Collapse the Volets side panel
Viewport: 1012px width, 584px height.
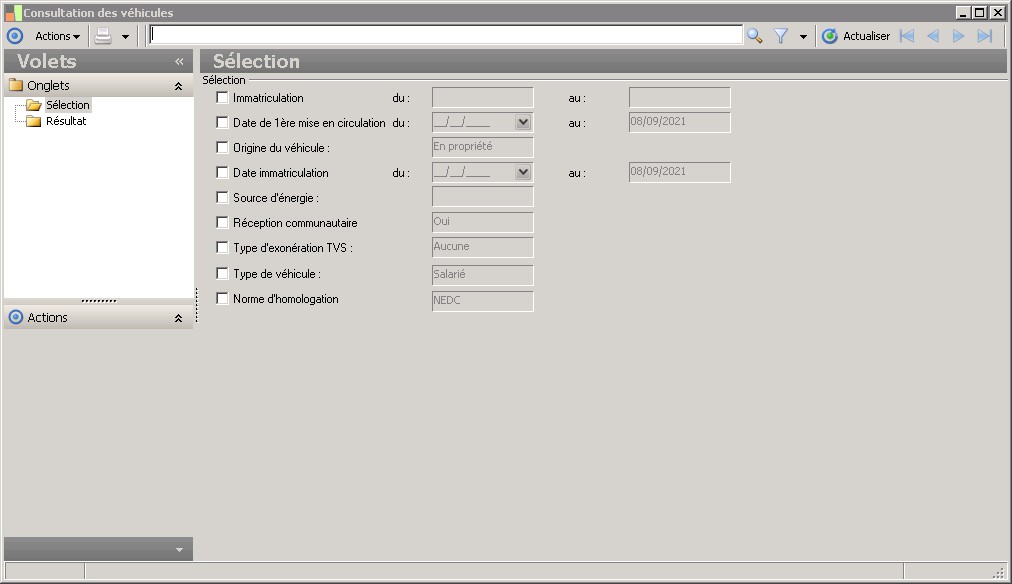[x=179, y=61]
